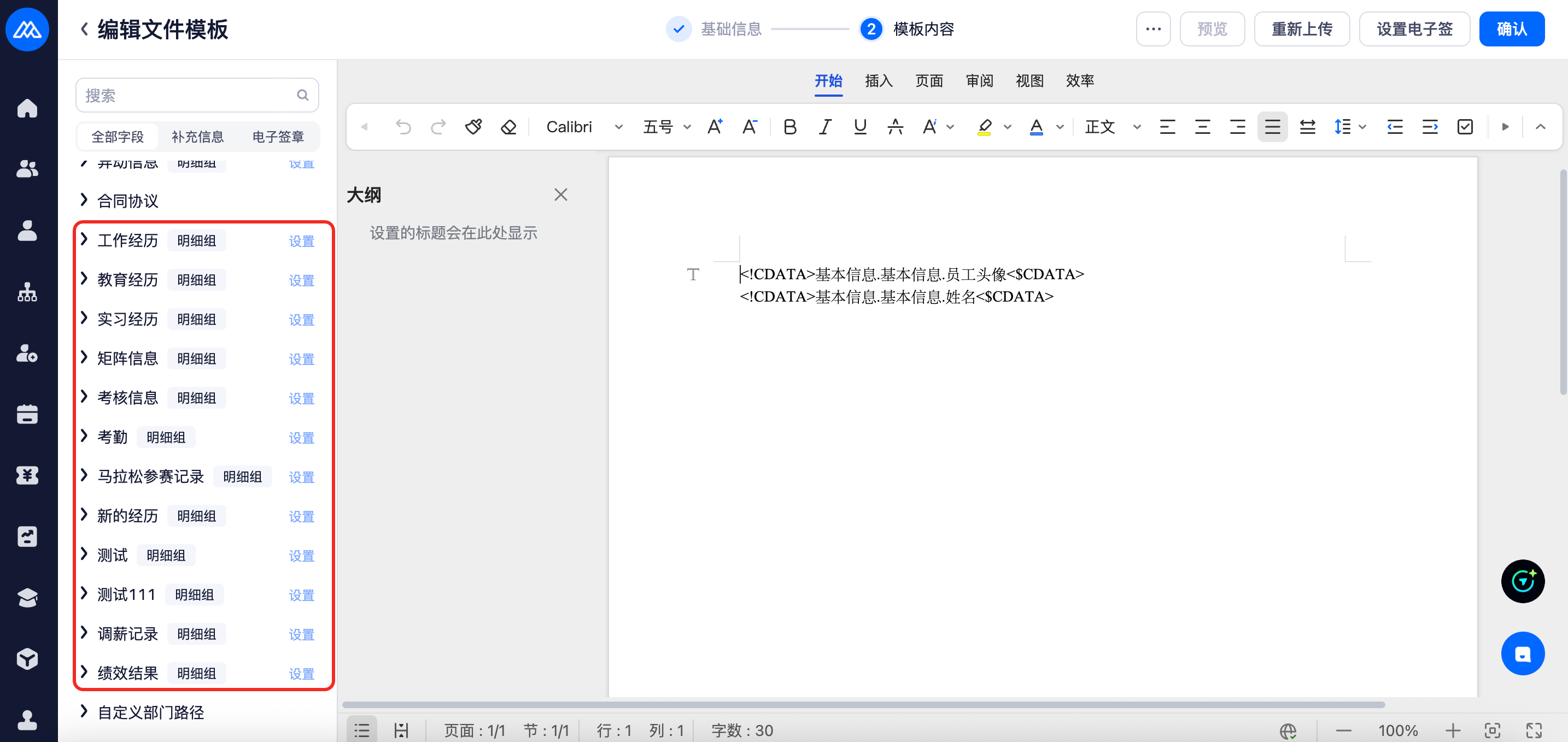
Task: Toggle outline list view in status bar
Action: coord(362,730)
